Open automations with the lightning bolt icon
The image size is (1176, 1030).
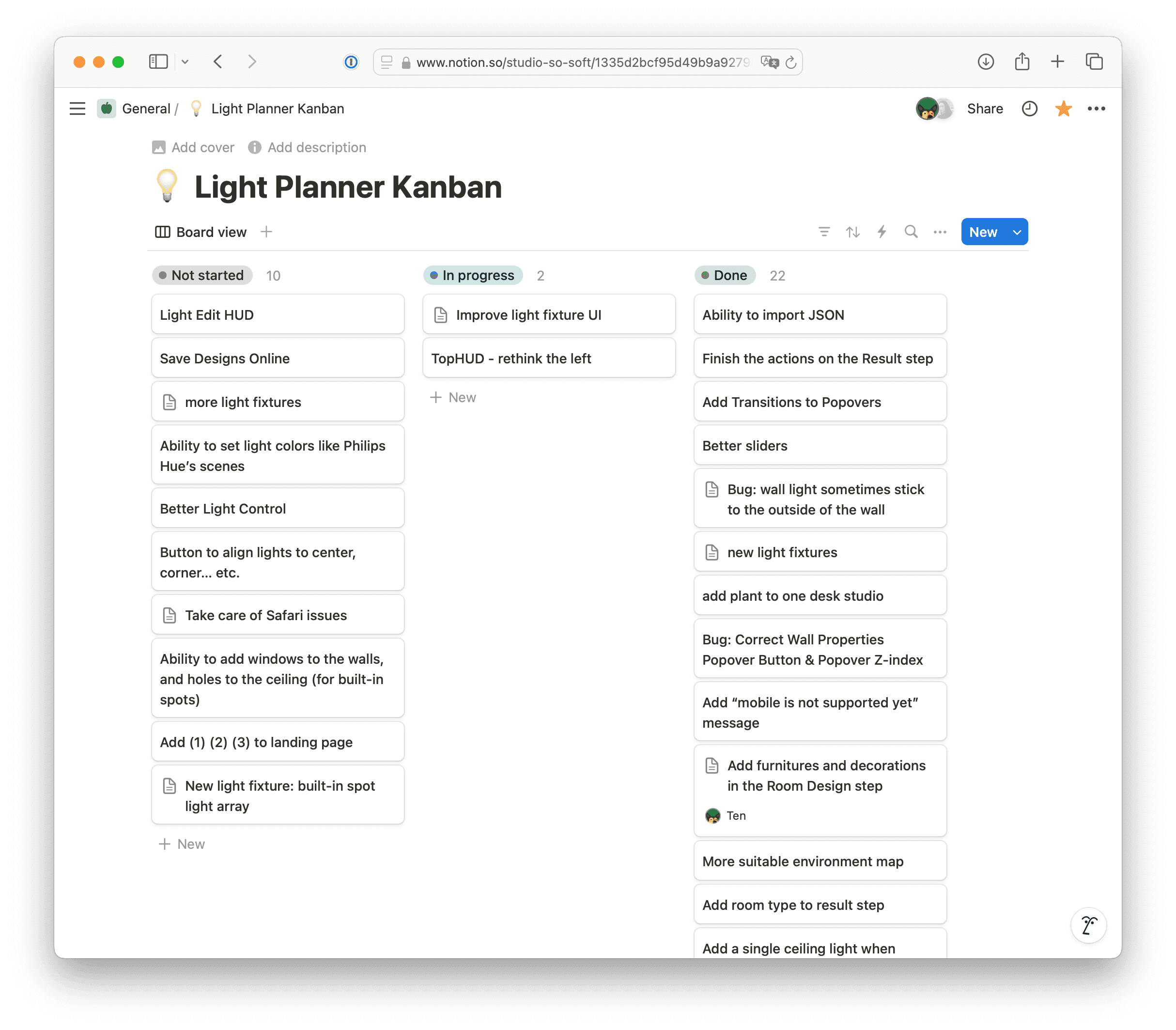(882, 232)
